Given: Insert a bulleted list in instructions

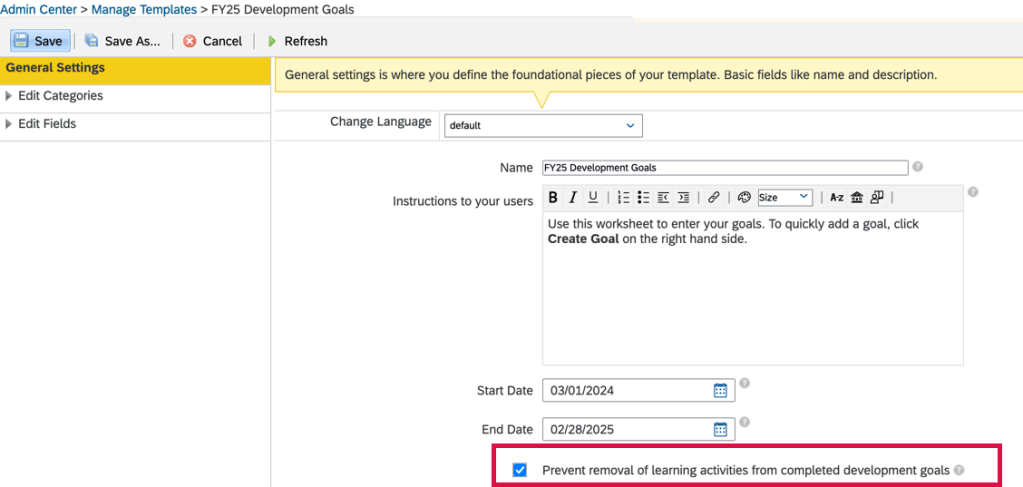Looking at the screenshot, I should coord(643,197).
